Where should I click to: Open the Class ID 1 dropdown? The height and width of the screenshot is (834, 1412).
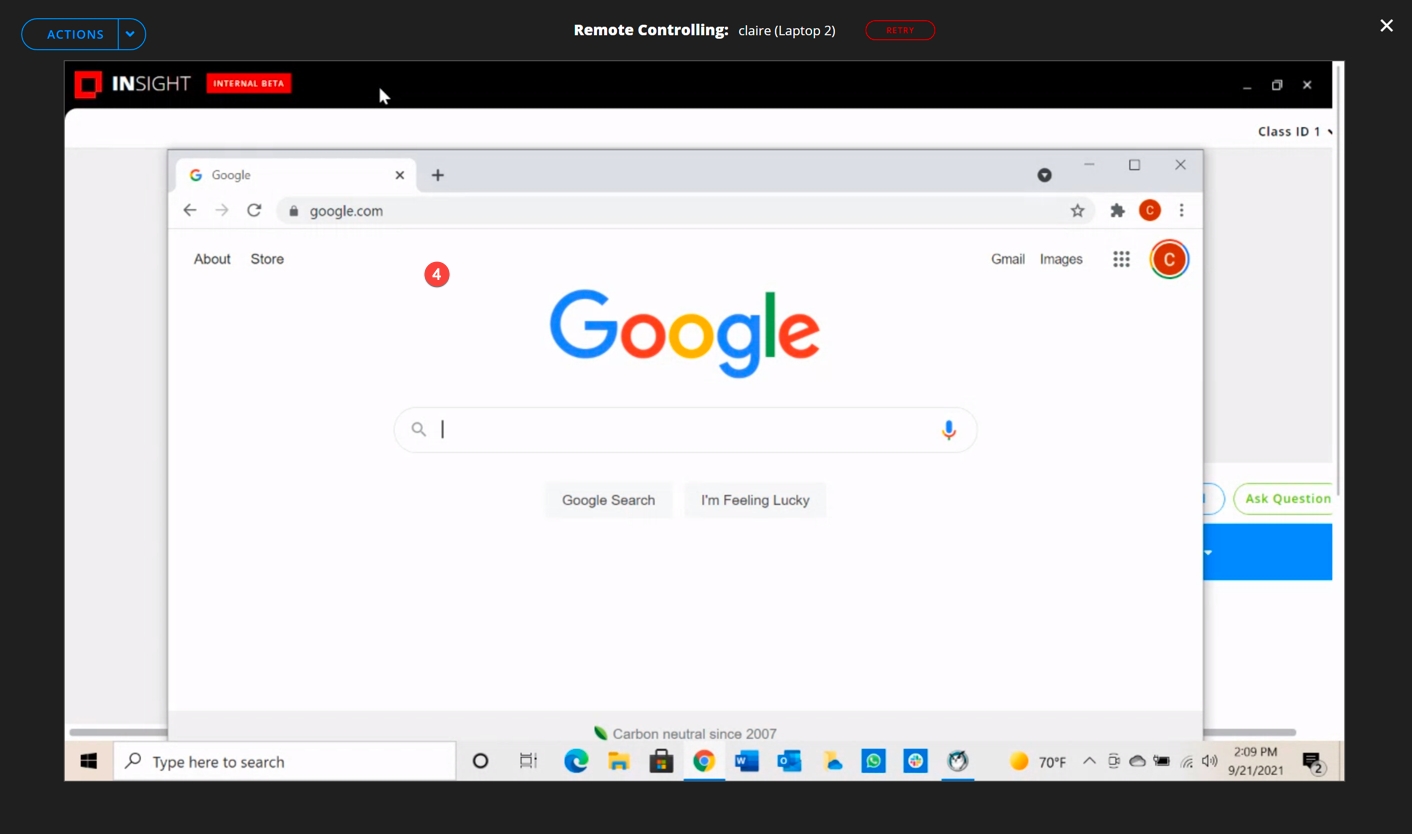(1294, 132)
